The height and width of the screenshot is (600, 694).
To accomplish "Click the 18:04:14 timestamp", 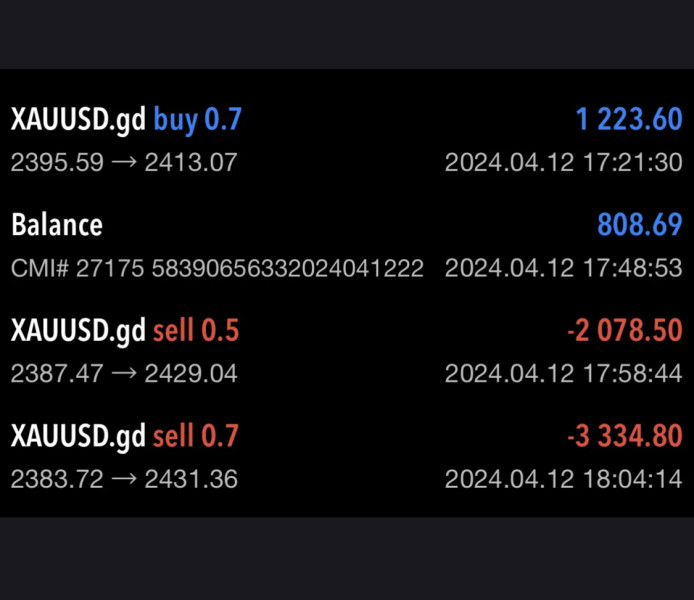I will (563, 479).
